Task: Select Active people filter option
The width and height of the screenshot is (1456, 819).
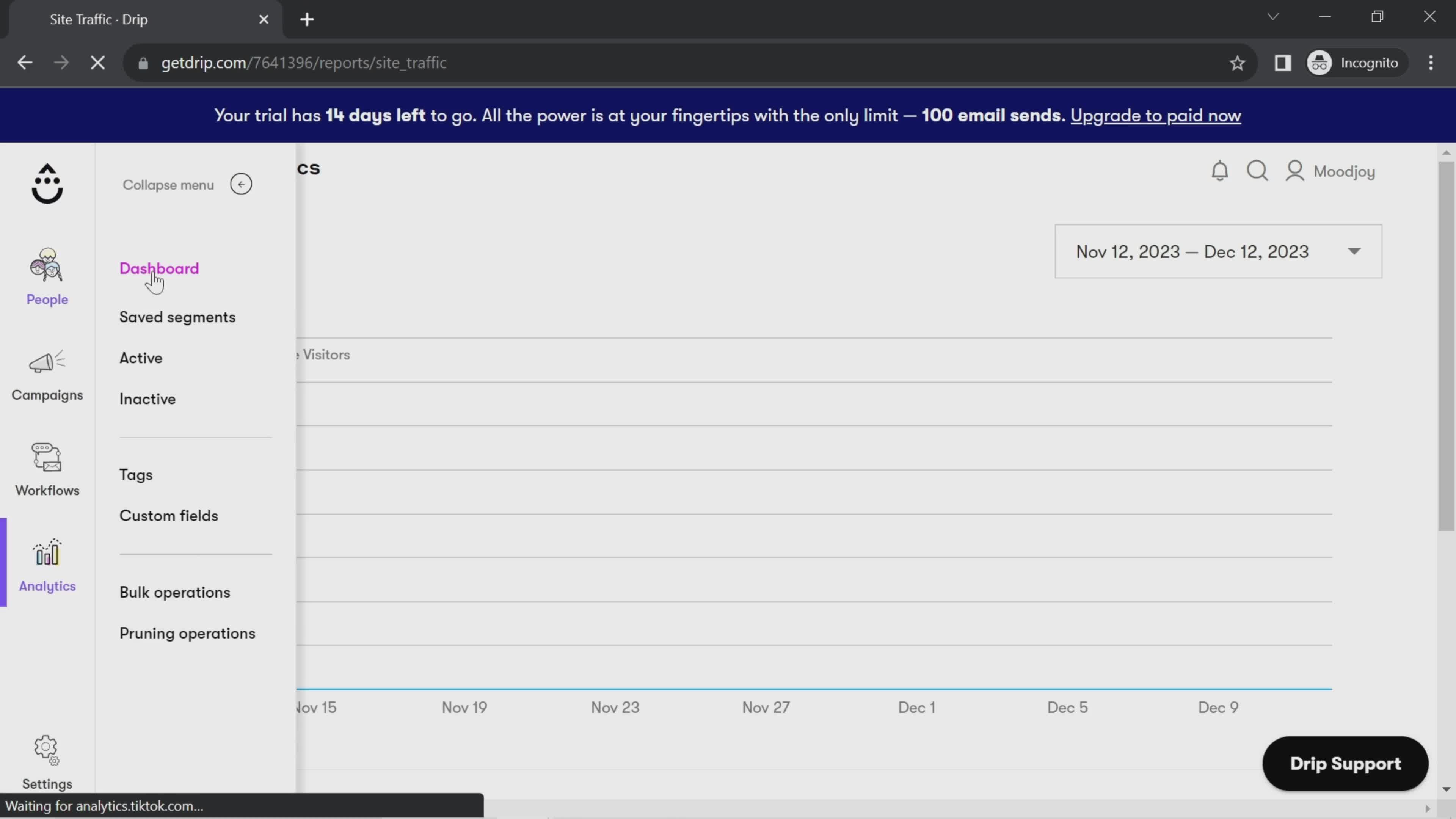Action: 141,357
